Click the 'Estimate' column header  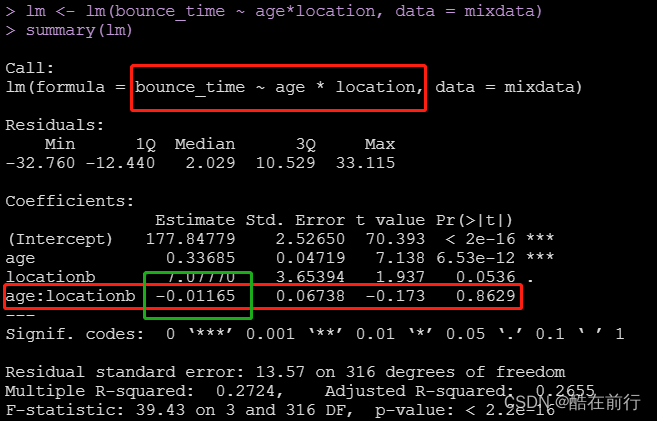tap(195, 220)
